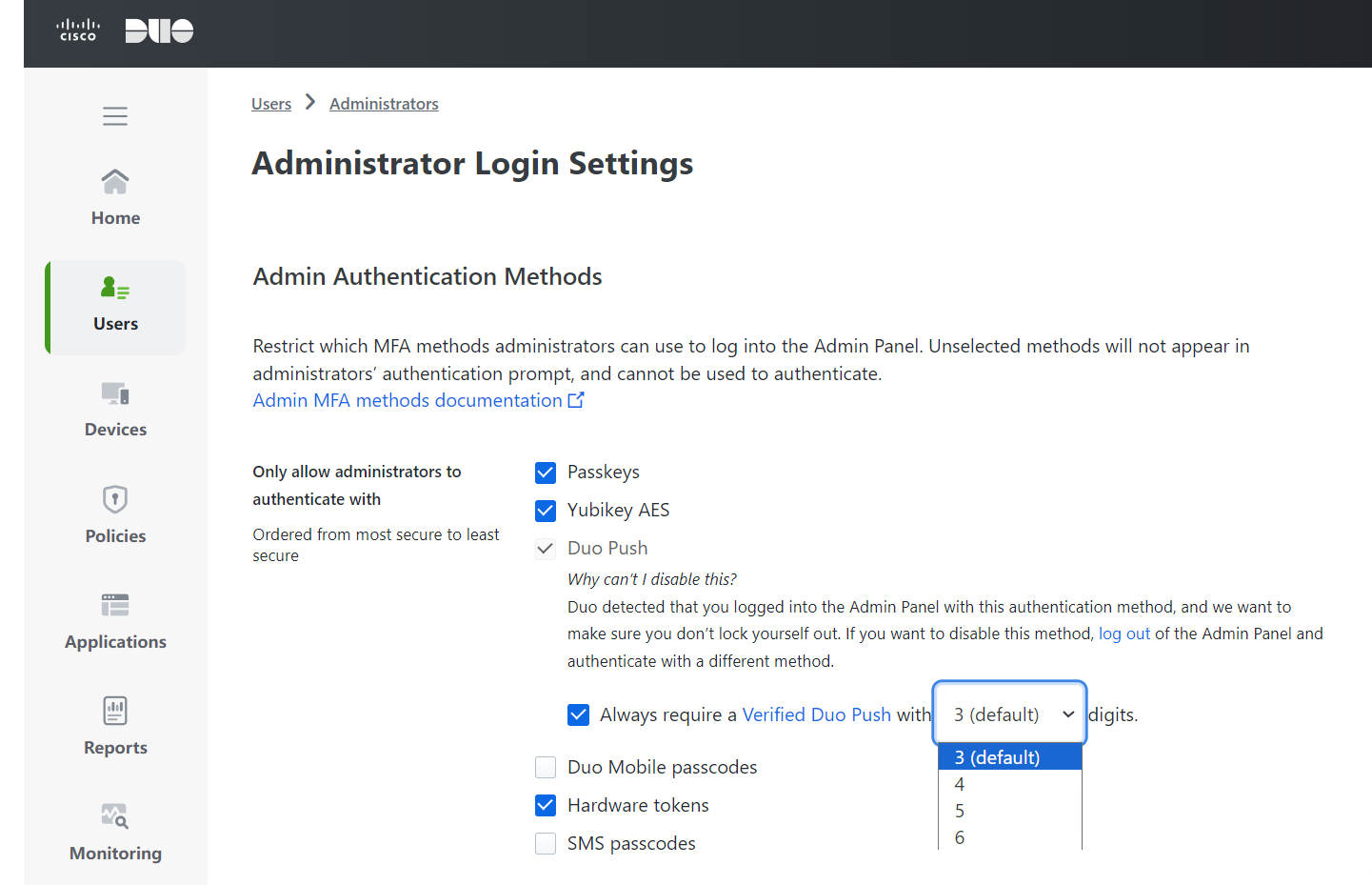Screen dimensions: 1372x885
Task: Uncheck the Yubikey AES checkbox
Action: pos(546,511)
